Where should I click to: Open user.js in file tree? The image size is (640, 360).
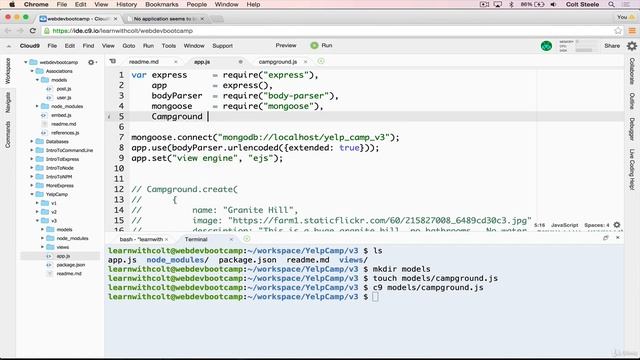[x=64, y=98]
